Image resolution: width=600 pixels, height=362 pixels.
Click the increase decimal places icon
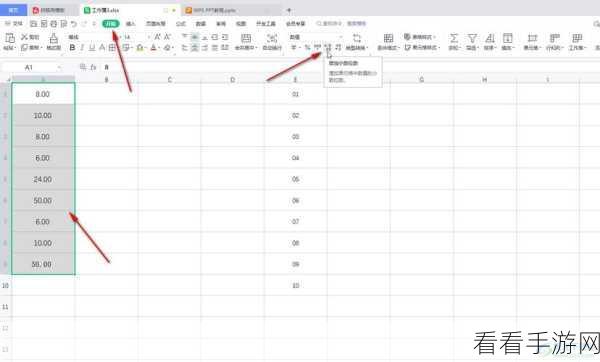328,47
